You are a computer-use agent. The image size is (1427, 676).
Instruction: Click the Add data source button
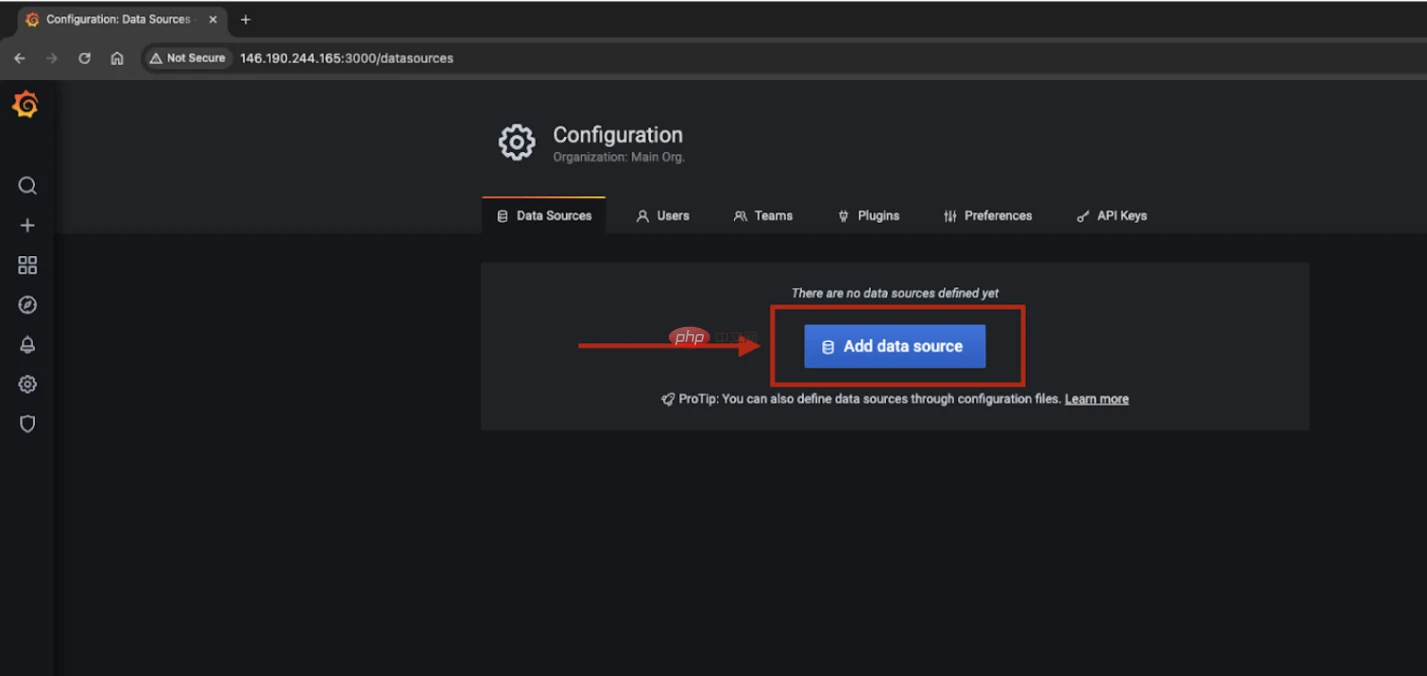point(894,346)
